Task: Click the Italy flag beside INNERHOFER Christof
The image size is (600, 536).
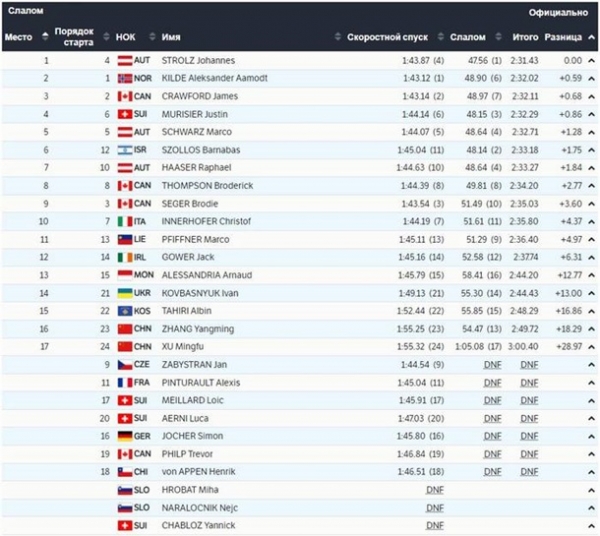Action: (x=125, y=222)
